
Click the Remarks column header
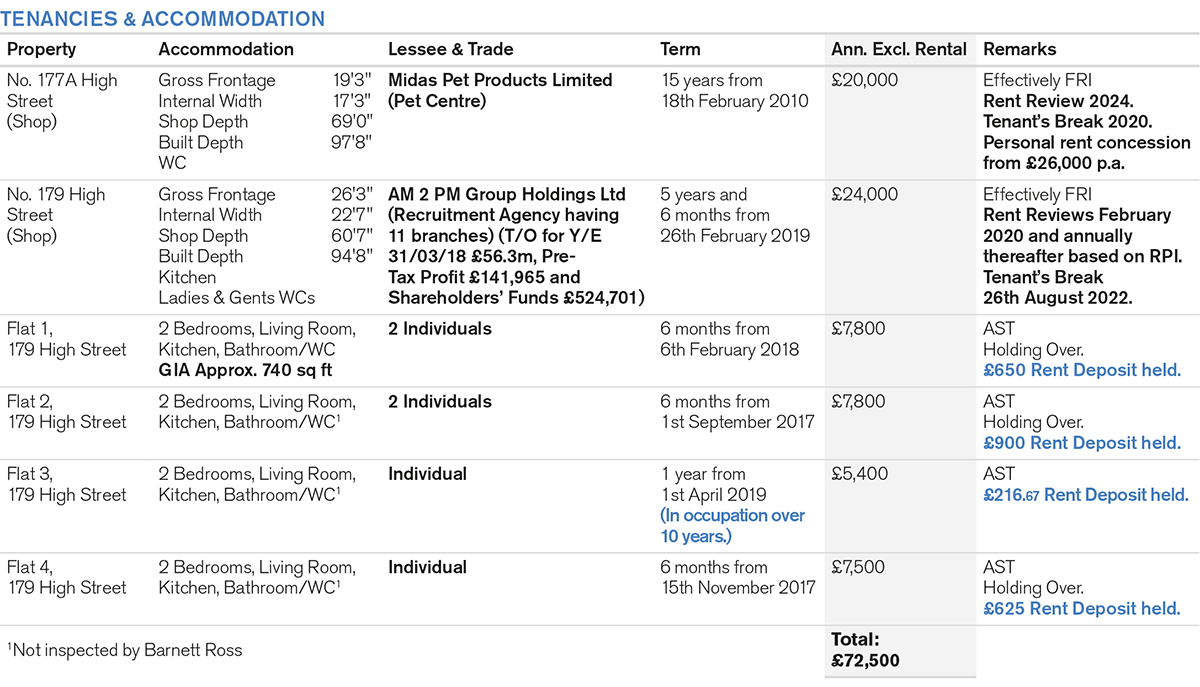click(1020, 49)
